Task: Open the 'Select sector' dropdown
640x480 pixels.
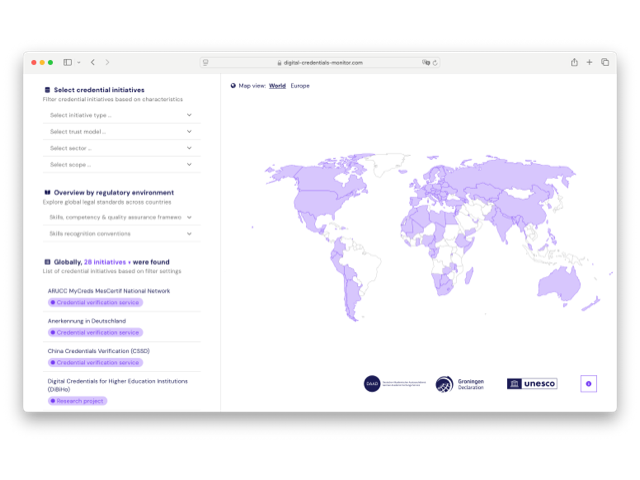Action: pyautogui.click(x=120, y=148)
